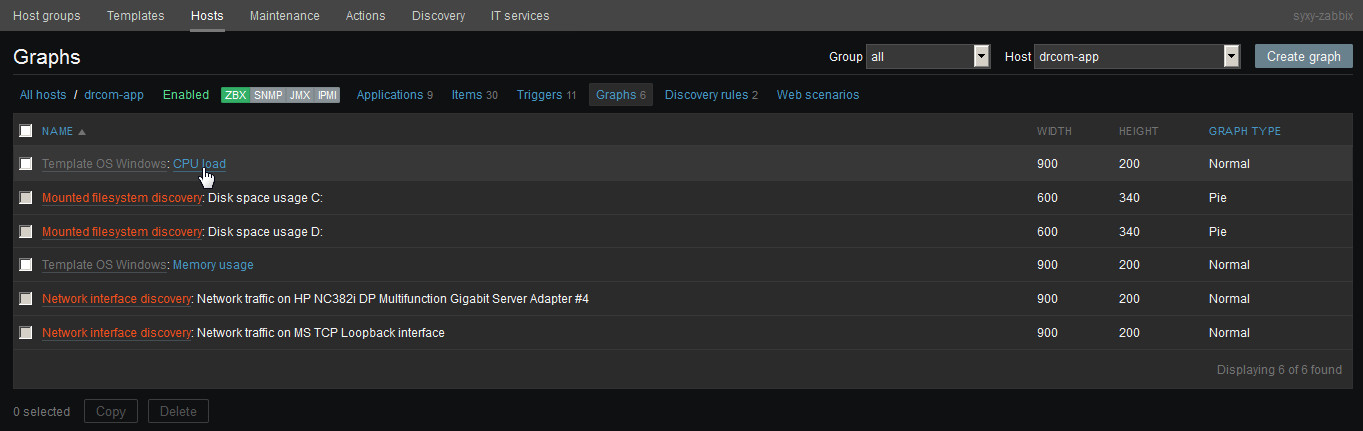This screenshot has height=431, width=1363.
Task: Click the JMX availability status badge
Action: coord(299,95)
